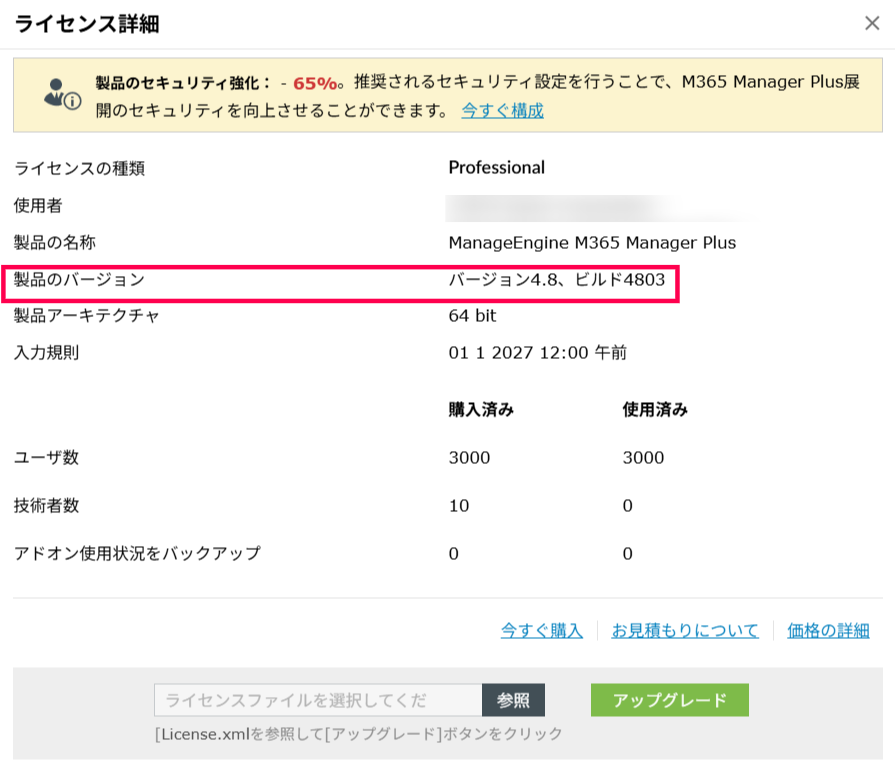Select the バージョン4.8、ビルド4803 value
The height and width of the screenshot is (771, 895).
[557, 280]
